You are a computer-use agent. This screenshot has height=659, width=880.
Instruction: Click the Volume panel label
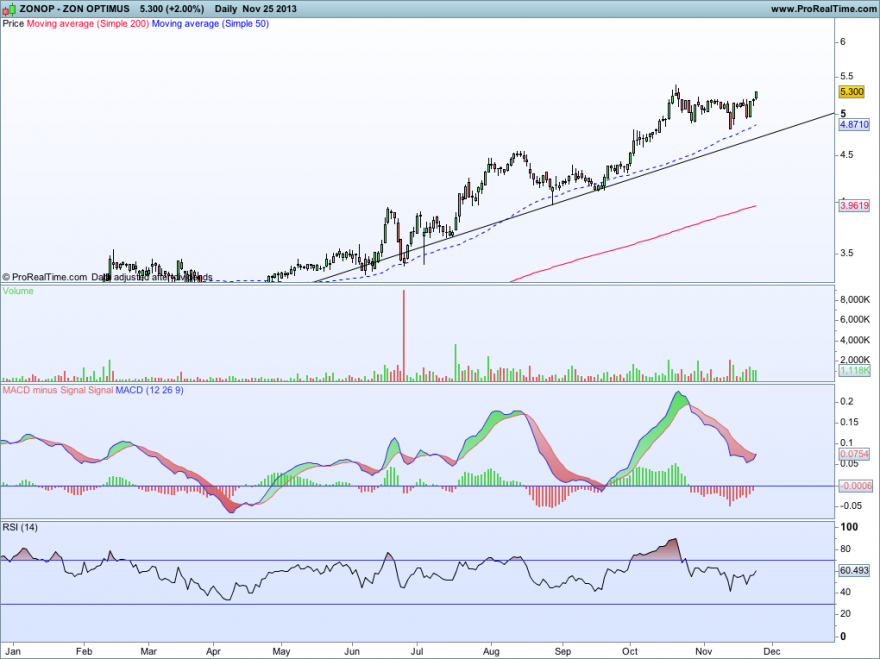coord(18,291)
